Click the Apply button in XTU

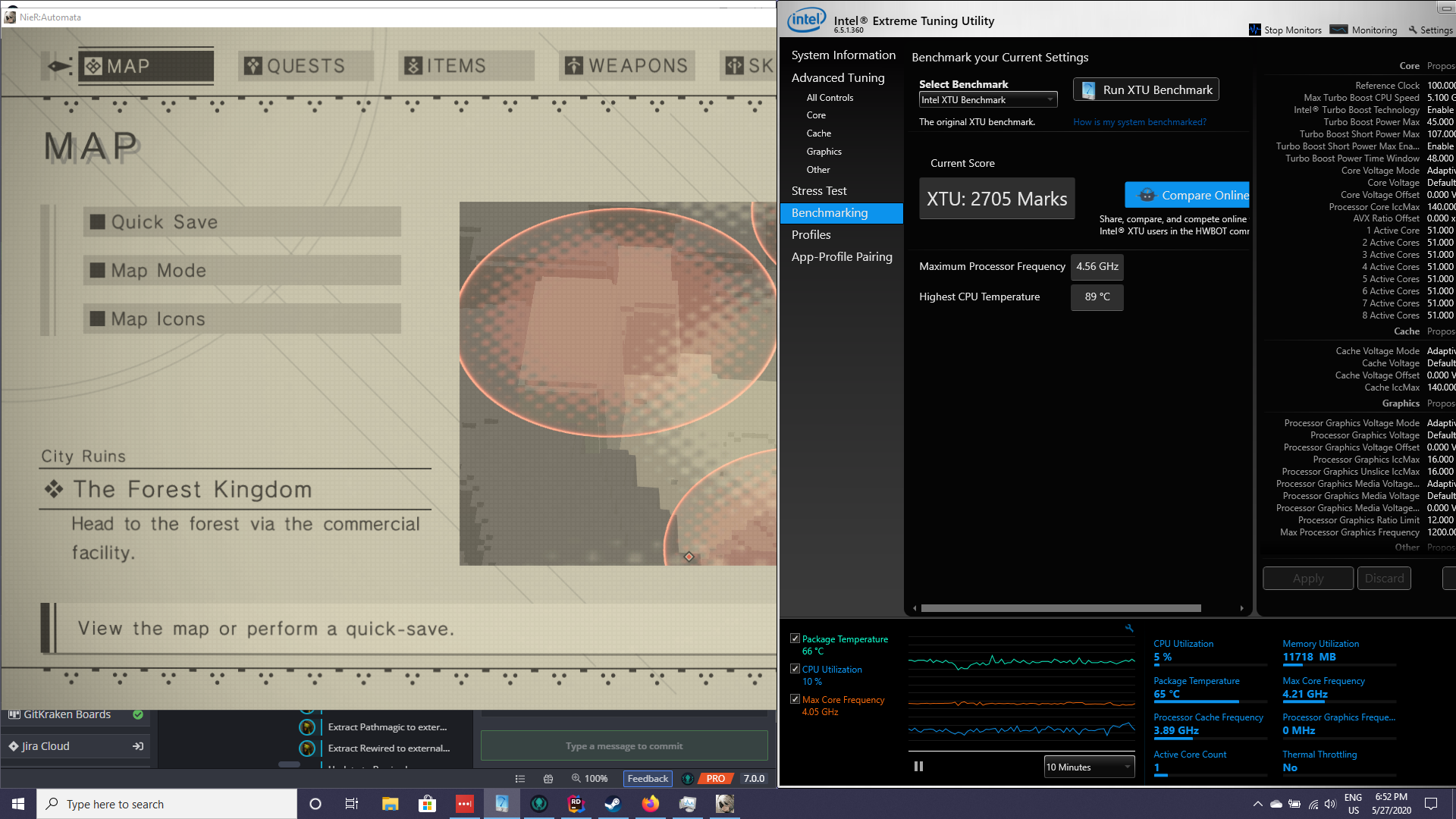pos(1308,578)
